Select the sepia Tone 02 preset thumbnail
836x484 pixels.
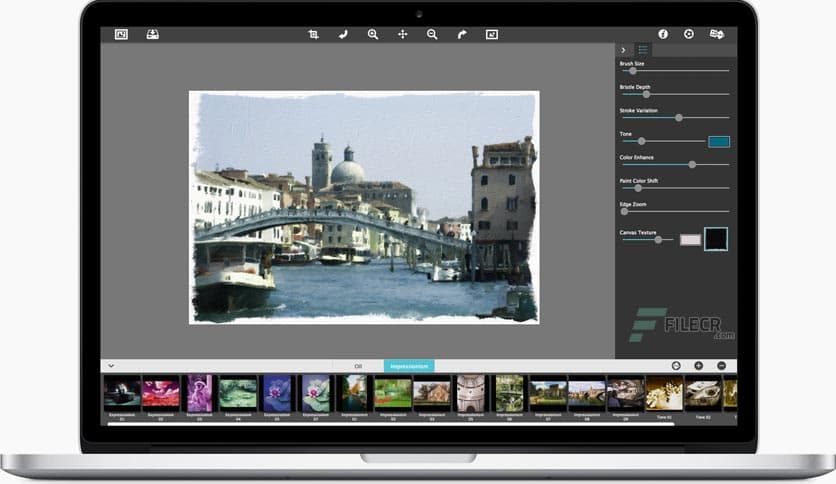click(703, 393)
